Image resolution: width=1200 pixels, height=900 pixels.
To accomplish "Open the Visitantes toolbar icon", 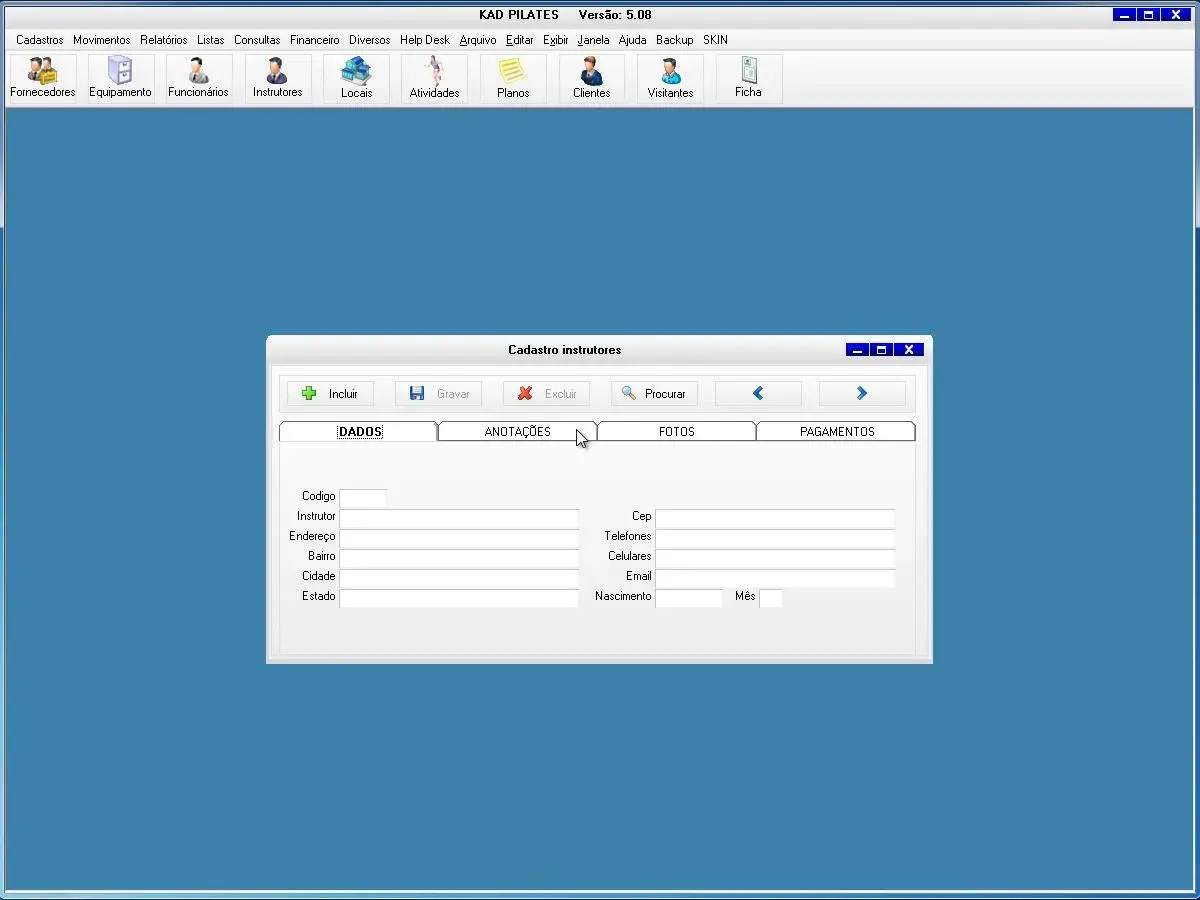I will pyautogui.click(x=670, y=79).
